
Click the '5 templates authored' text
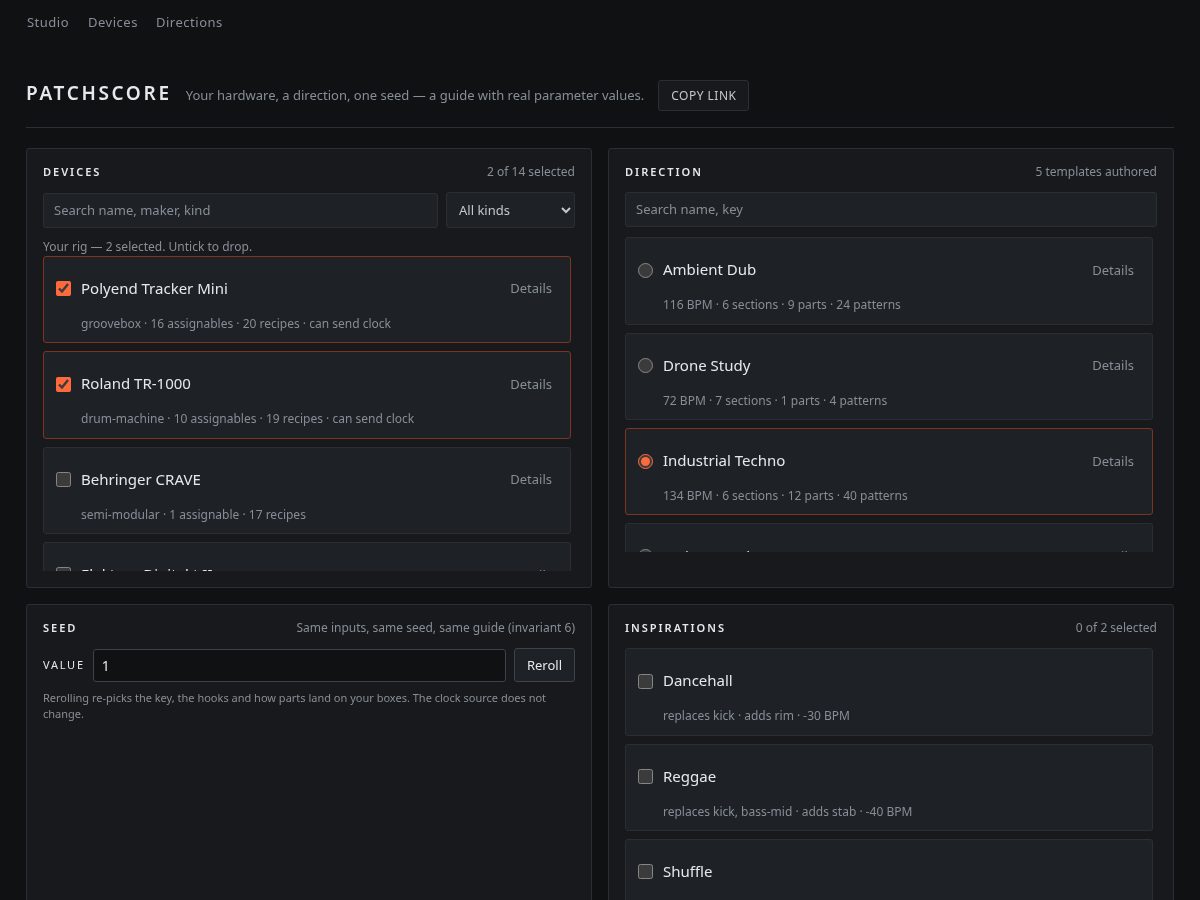tap(1096, 172)
